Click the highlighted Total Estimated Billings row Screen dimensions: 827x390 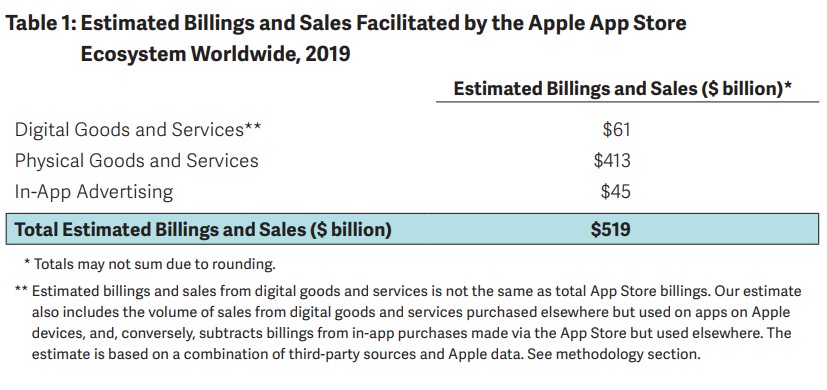click(x=412, y=230)
